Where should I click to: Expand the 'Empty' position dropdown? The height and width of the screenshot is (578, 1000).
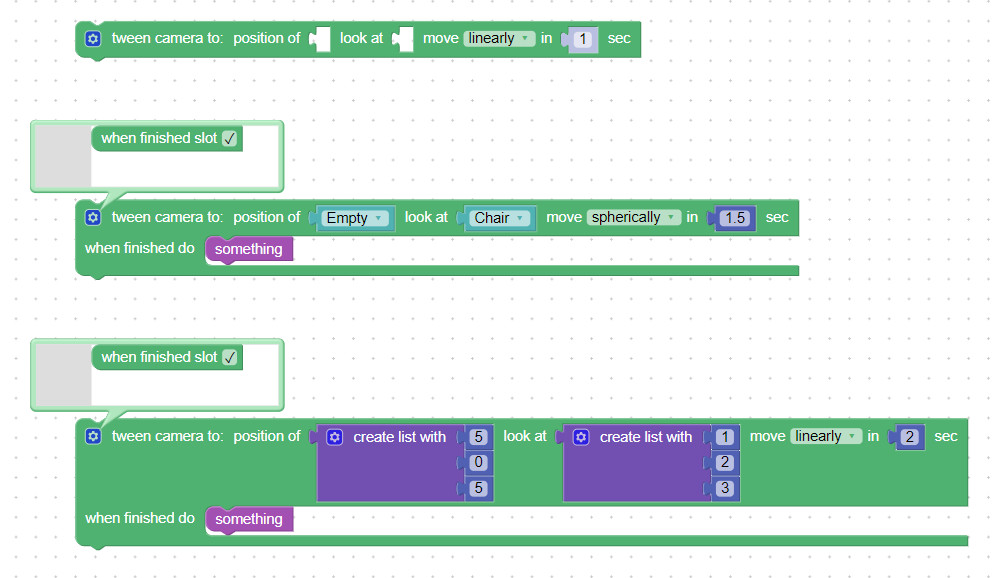pyautogui.click(x=355, y=218)
